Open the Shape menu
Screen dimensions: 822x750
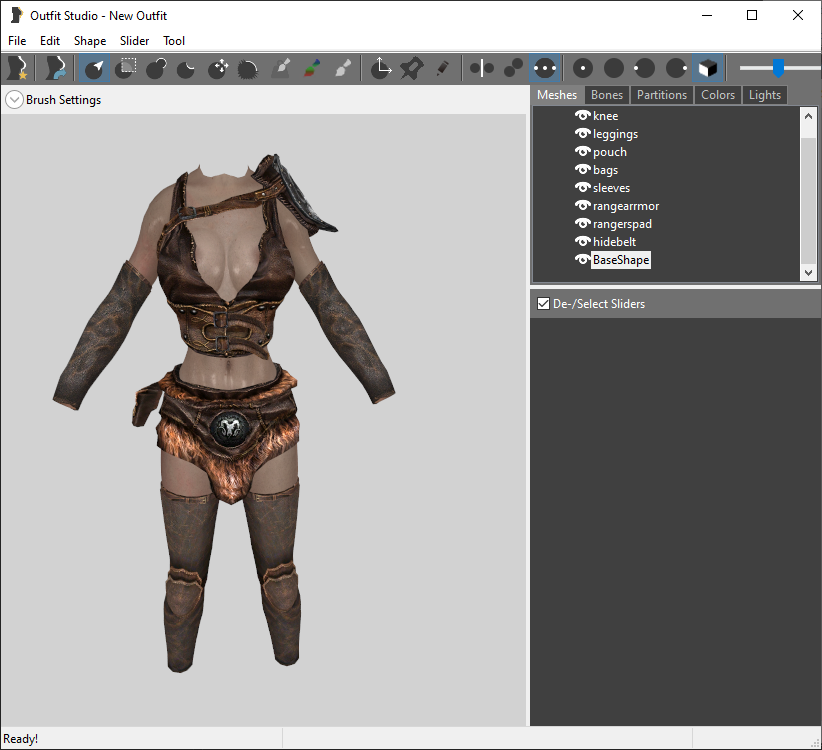click(90, 41)
